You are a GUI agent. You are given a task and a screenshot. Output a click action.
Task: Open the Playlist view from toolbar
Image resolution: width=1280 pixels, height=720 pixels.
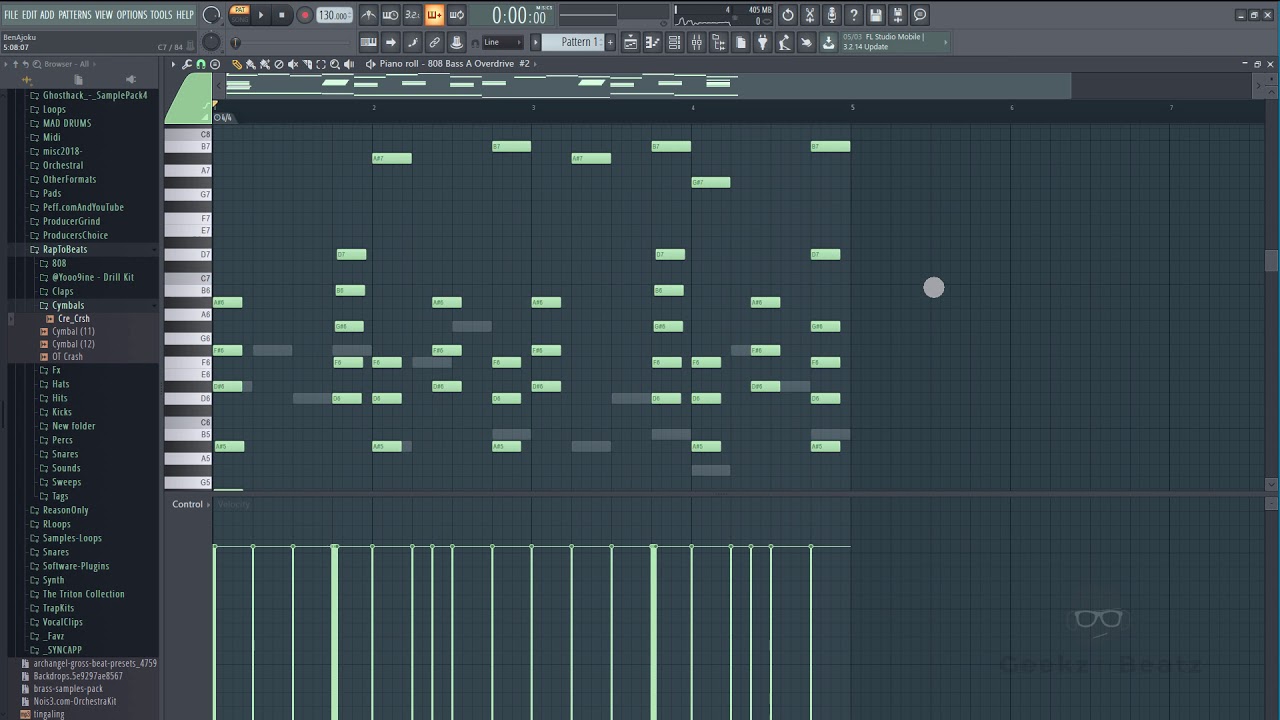[x=631, y=42]
